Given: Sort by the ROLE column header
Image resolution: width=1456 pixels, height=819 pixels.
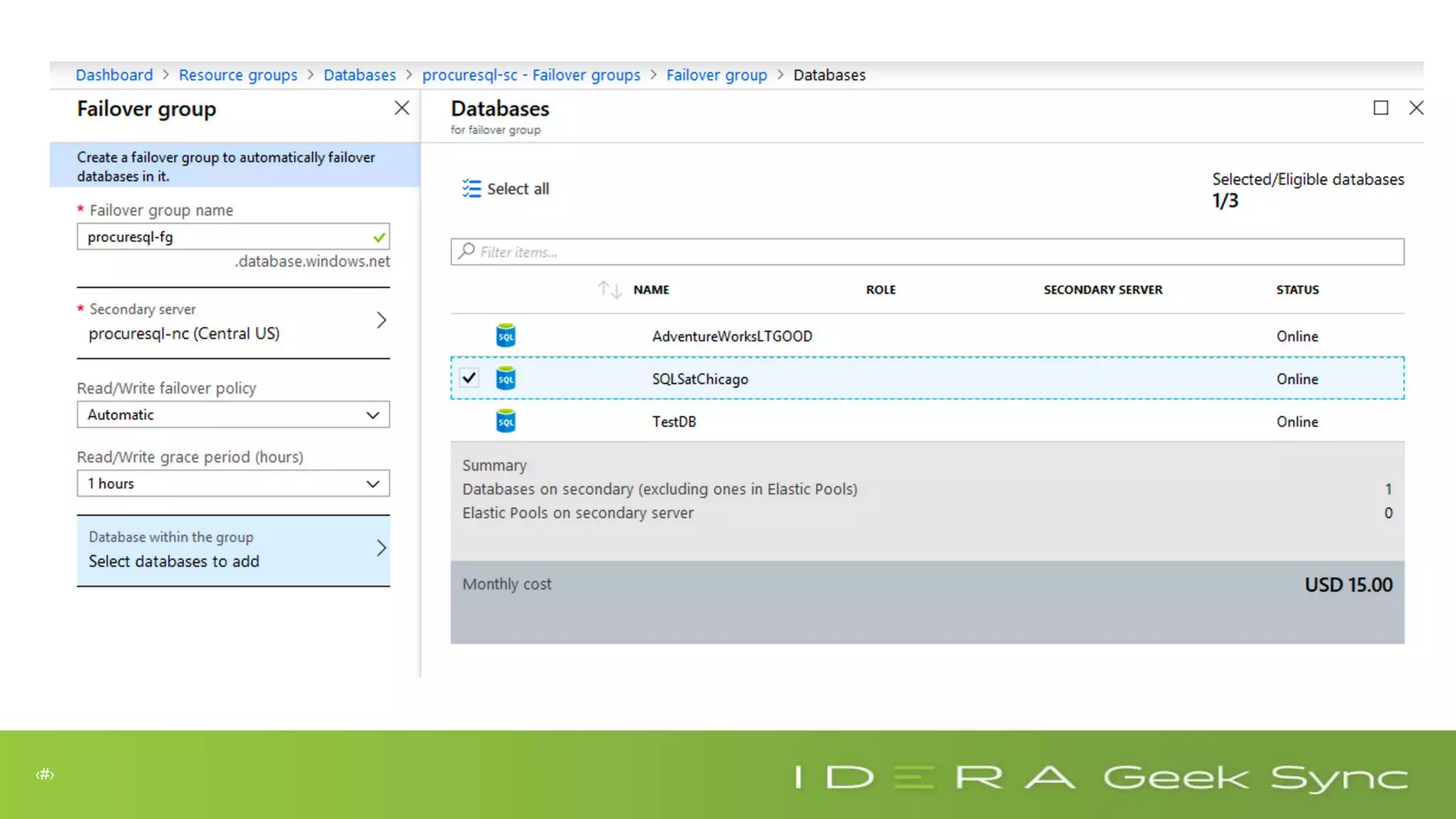Looking at the screenshot, I should 881,289.
